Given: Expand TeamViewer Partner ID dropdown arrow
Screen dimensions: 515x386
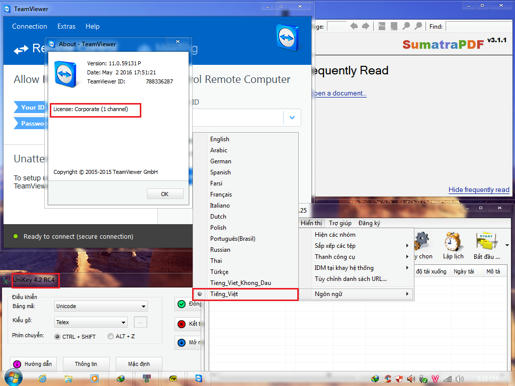Looking at the screenshot, I should coord(292,117).
